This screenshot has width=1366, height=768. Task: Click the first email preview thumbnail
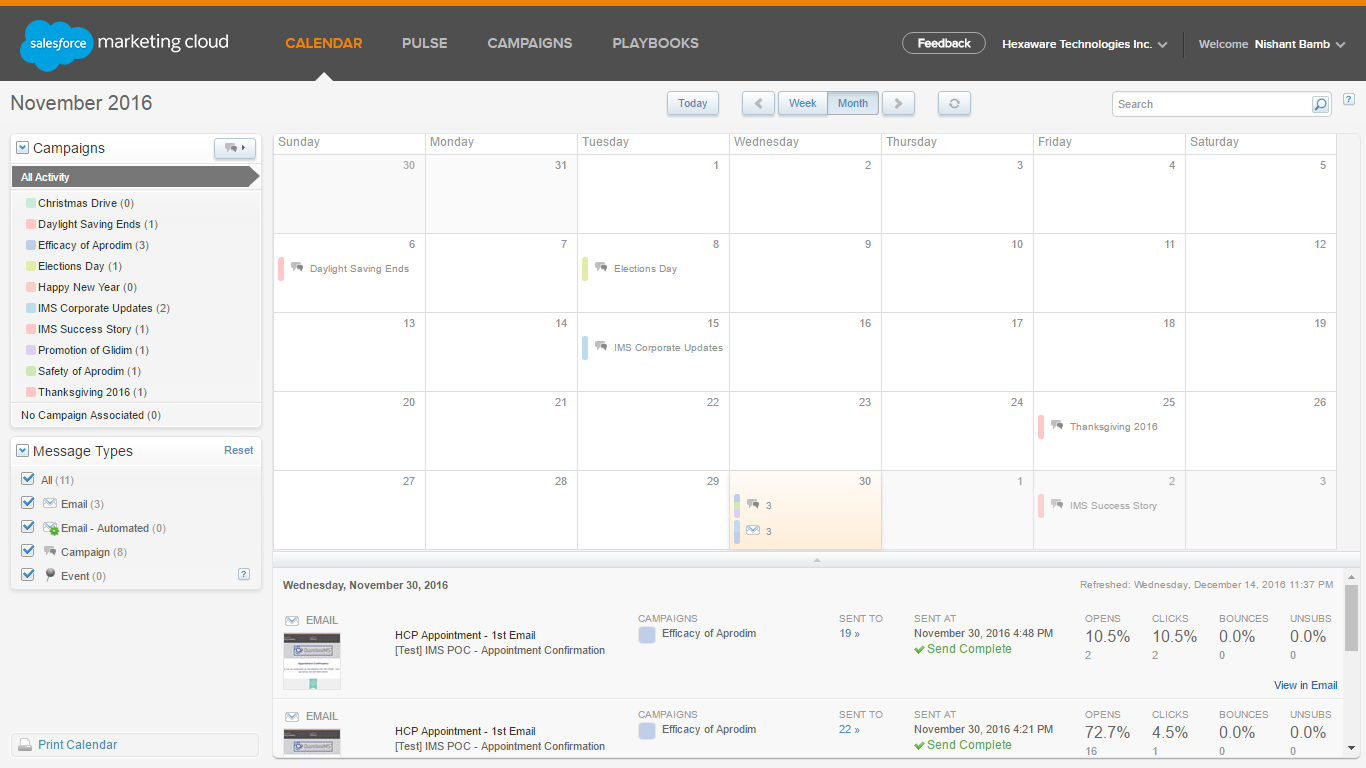tap(312, 660)
